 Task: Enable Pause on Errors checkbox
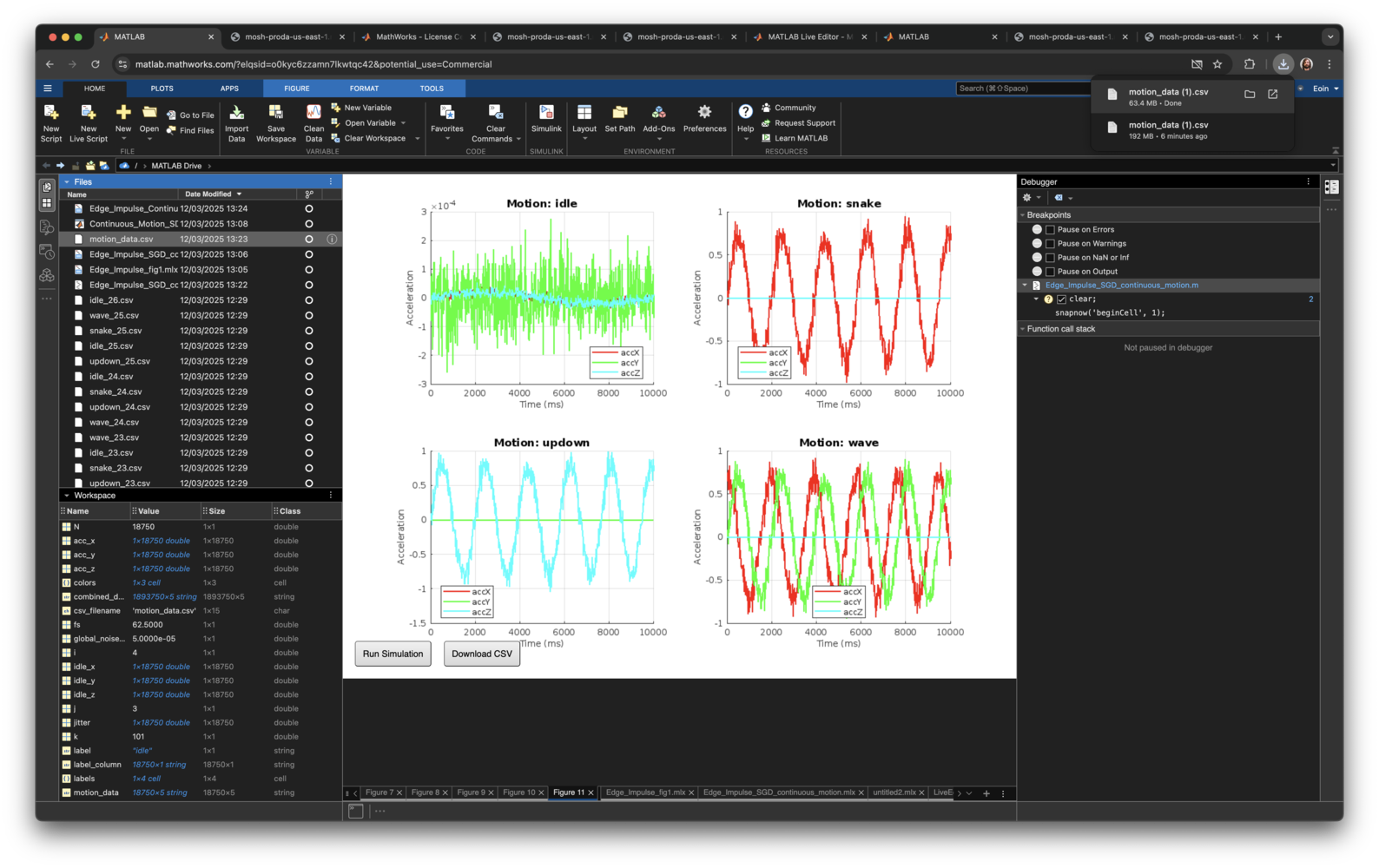[x=1050, y=230]
